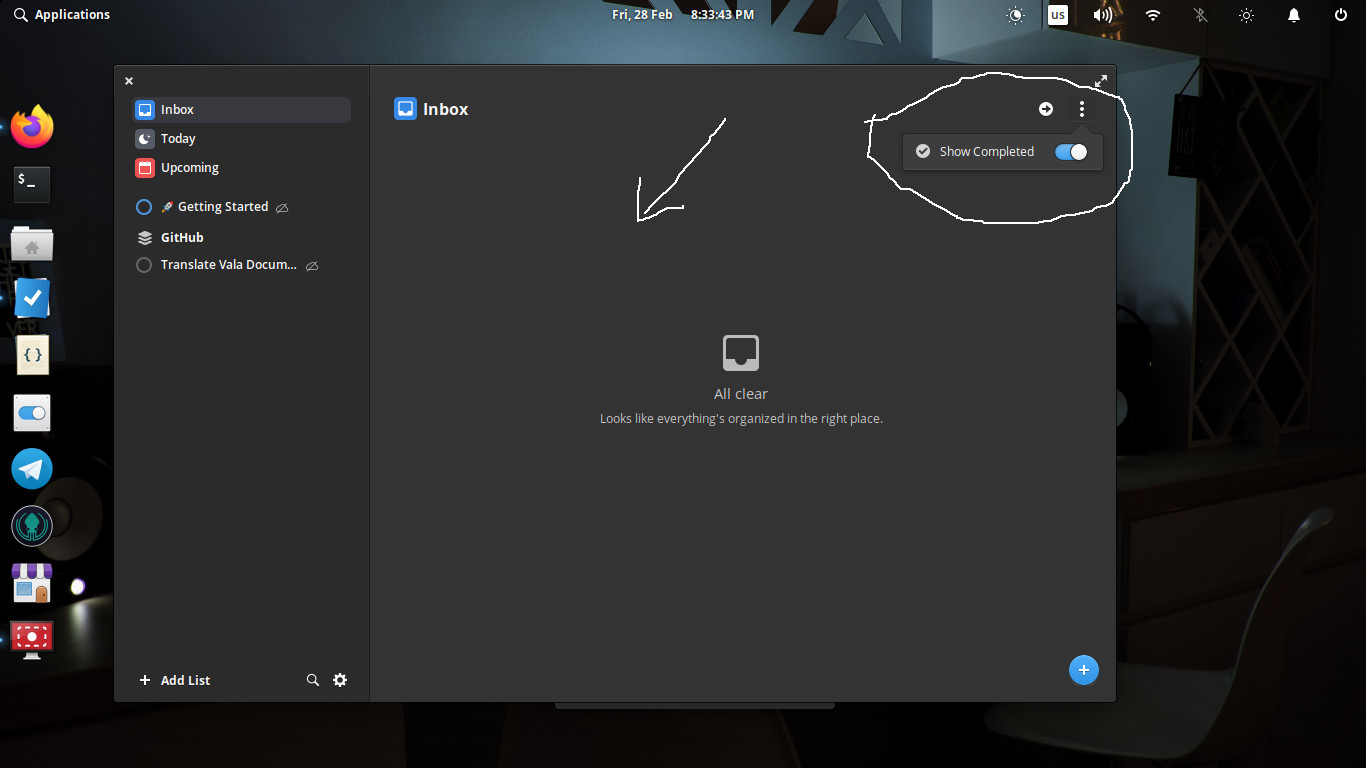Click the All clear tray icon
The width and height of the screenshot is (1366, 768).
[x=741, y=354]
